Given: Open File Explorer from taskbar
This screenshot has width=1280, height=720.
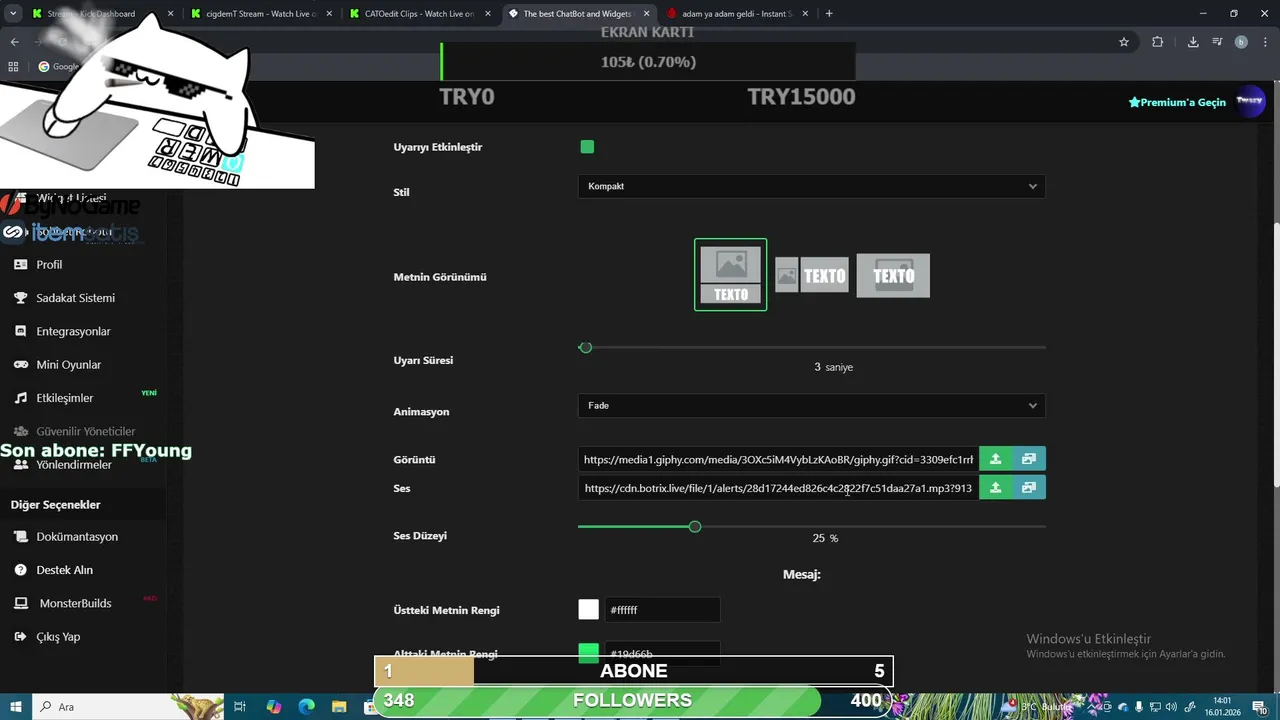Looking at the screenshot, I should [x=340, y=706].
